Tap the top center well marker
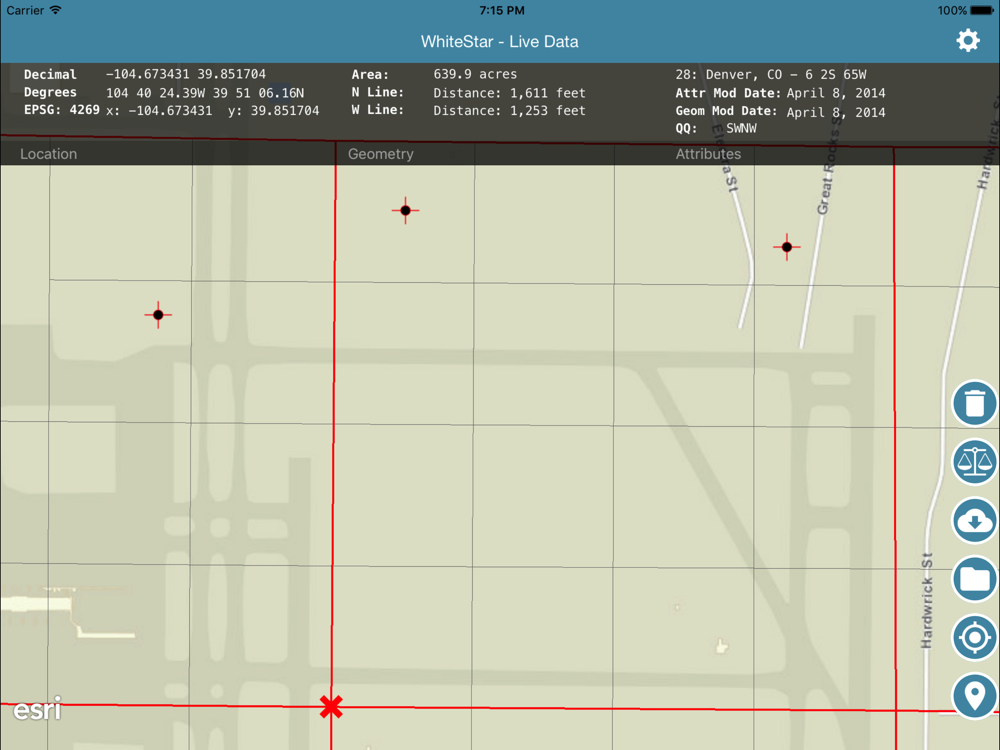Image resolution: width=1000 pixels, height=750 pixels. (406, 210)
